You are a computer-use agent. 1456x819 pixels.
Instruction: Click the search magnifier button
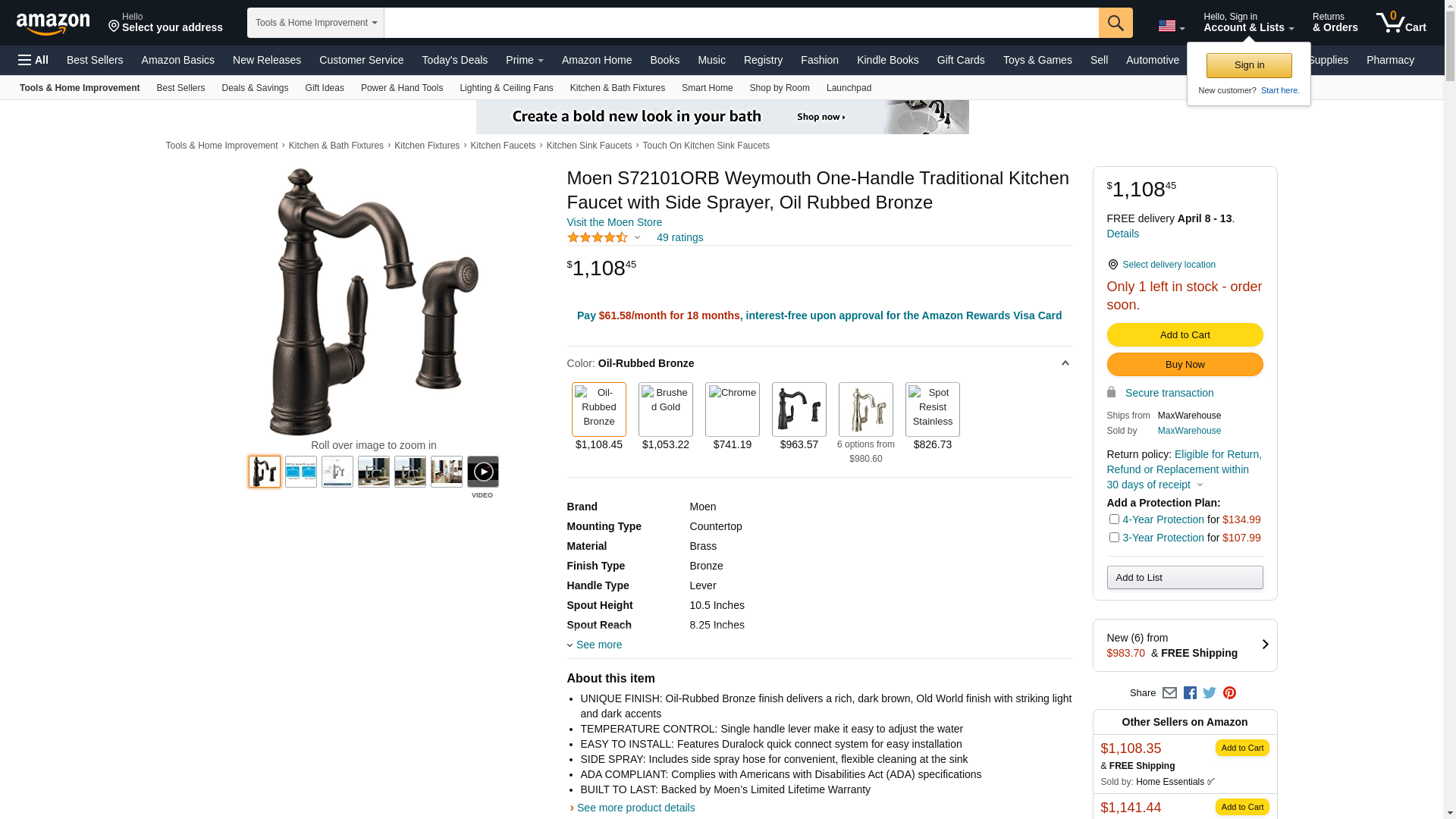coord(1116,23)
